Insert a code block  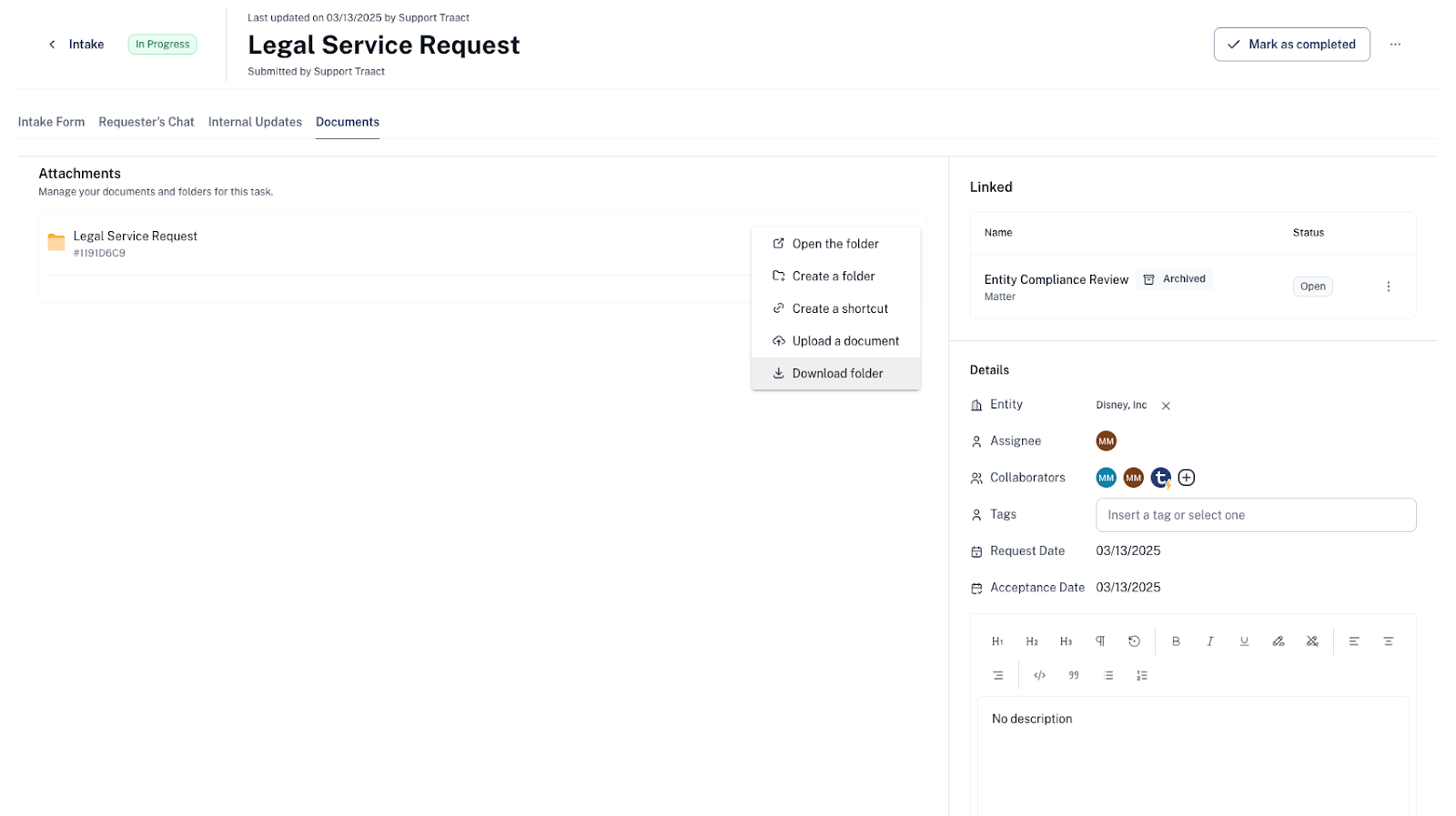[1039, 675]
